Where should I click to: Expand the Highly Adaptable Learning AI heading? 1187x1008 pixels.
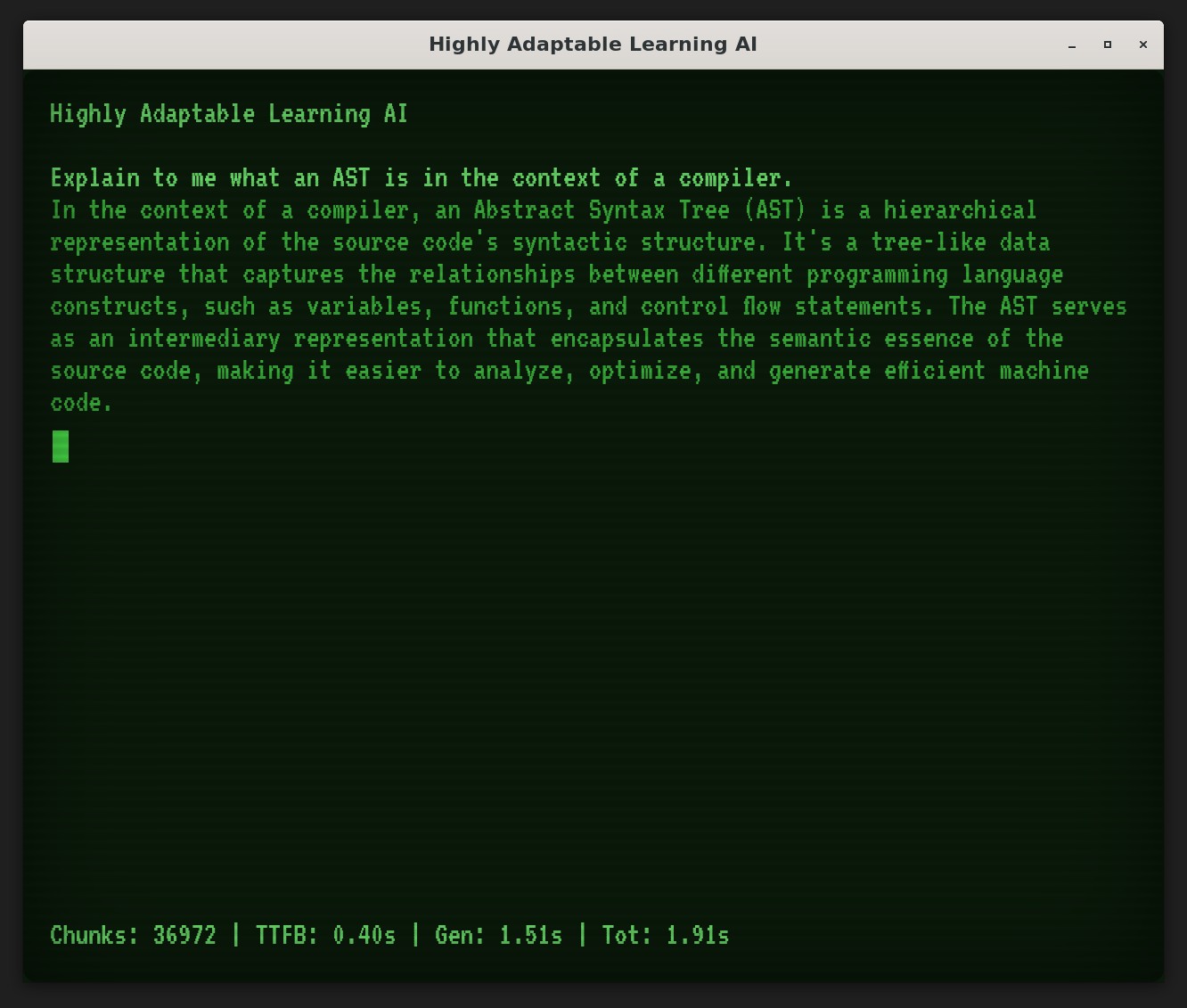point(229,113)
